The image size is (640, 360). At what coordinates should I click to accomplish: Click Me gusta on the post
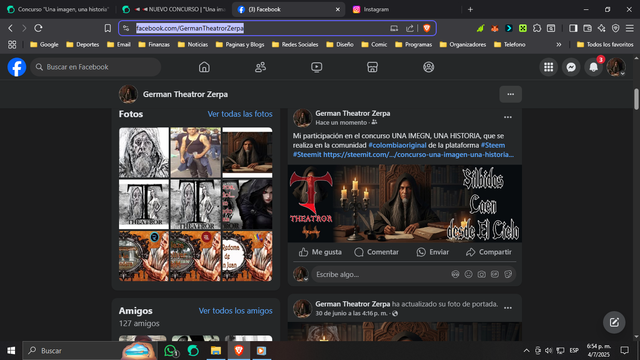coord(320,252)
